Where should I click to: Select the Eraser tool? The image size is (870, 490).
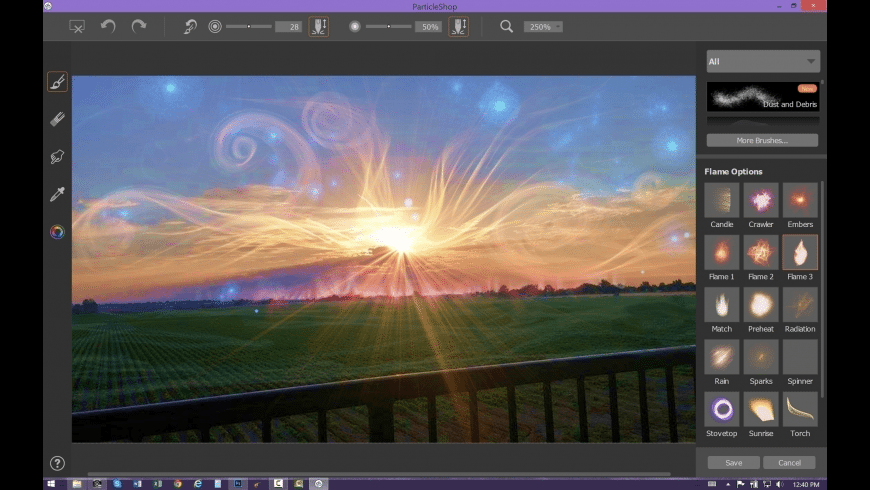tap(57, 119)
